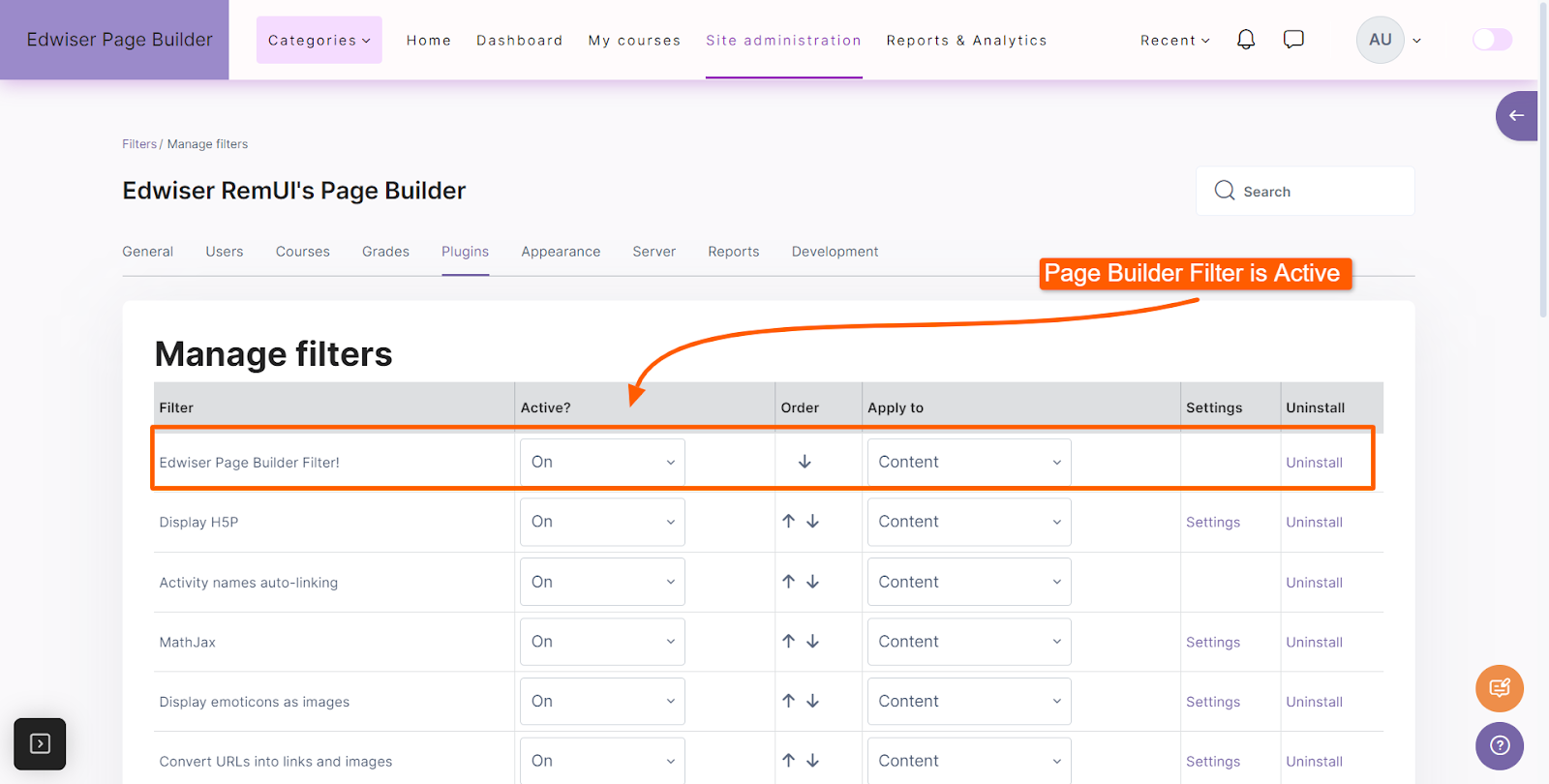Click the page vertical scrollbar
The image size is (1549, 784).
[x=1543, y=160]
